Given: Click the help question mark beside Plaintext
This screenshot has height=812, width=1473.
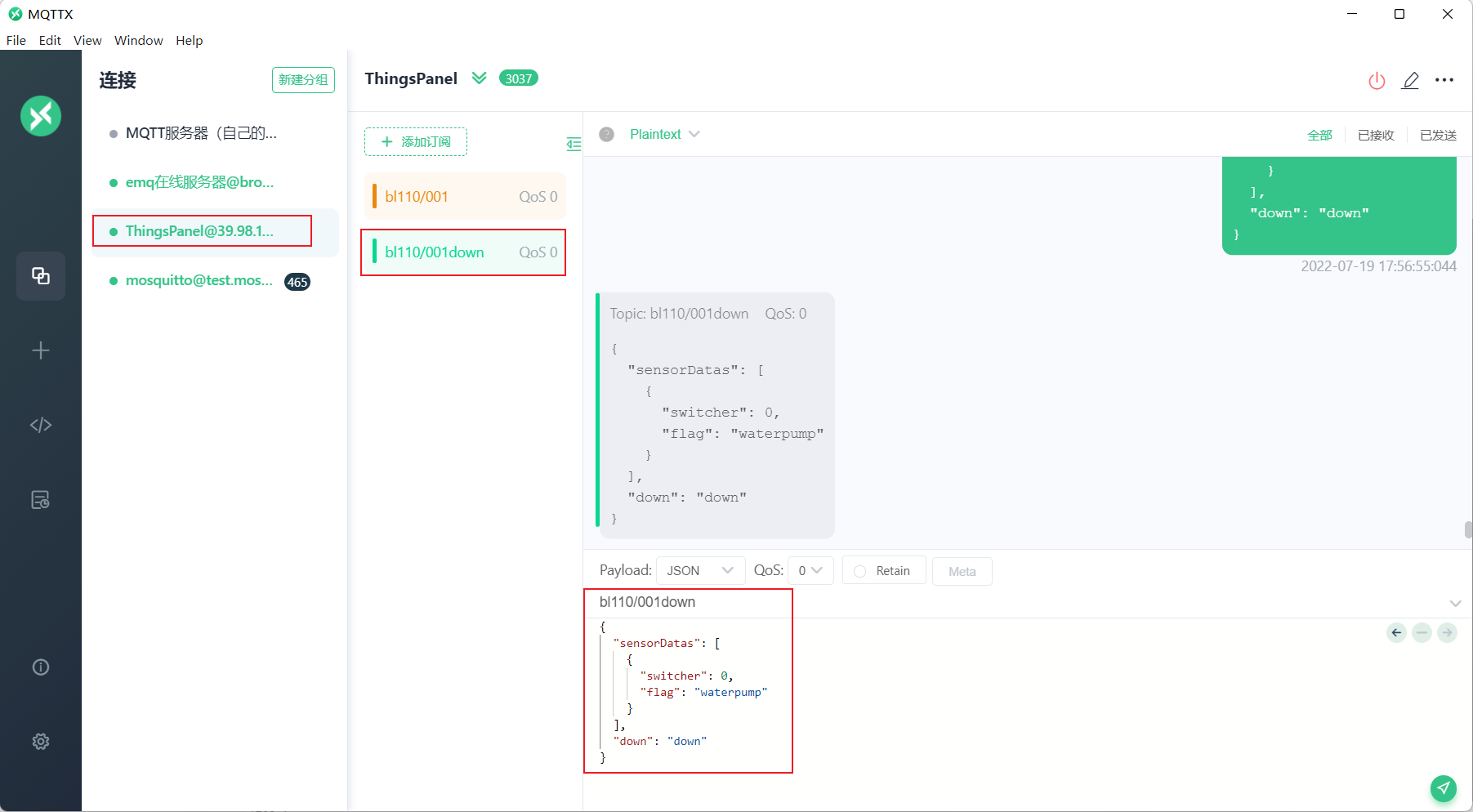Looking at the screenshot, I should point(606,134).
